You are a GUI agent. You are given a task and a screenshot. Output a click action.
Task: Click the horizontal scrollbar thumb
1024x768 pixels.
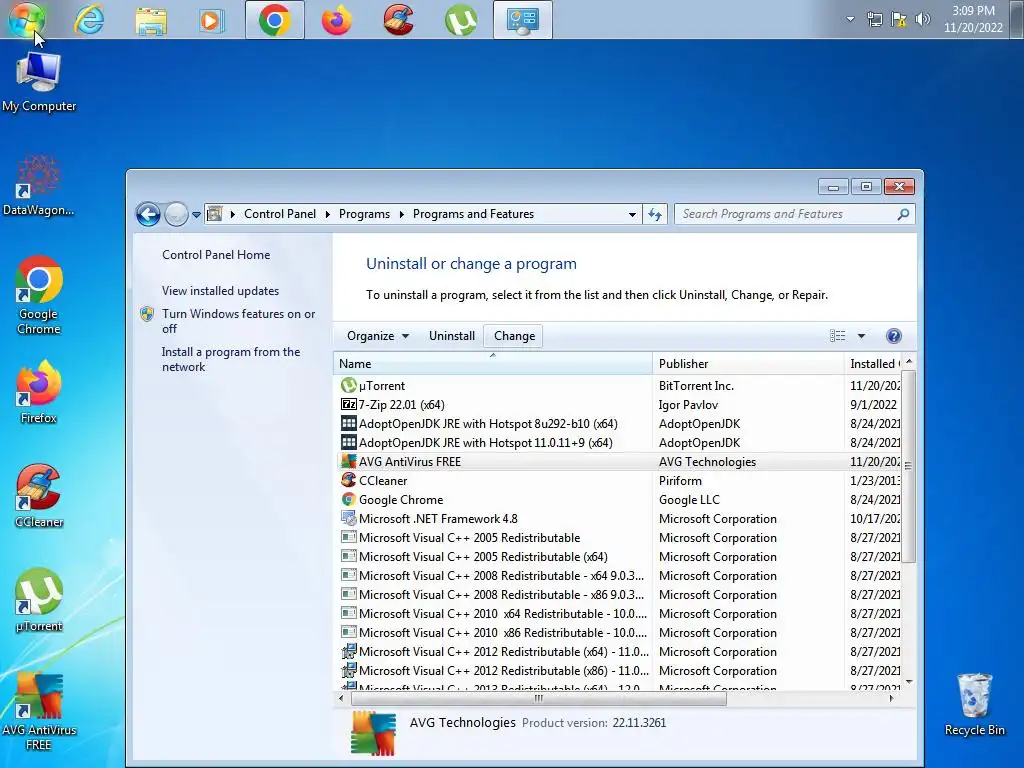539,698
